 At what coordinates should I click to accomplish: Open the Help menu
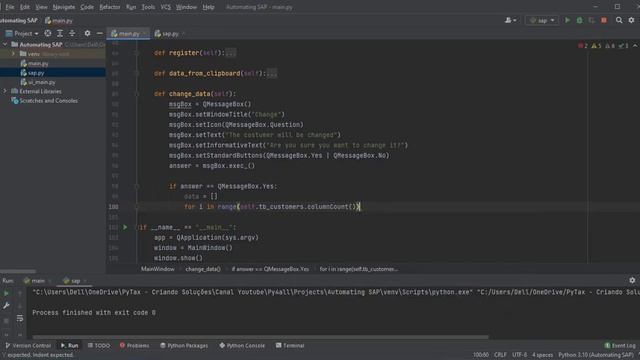coord(208,7)
